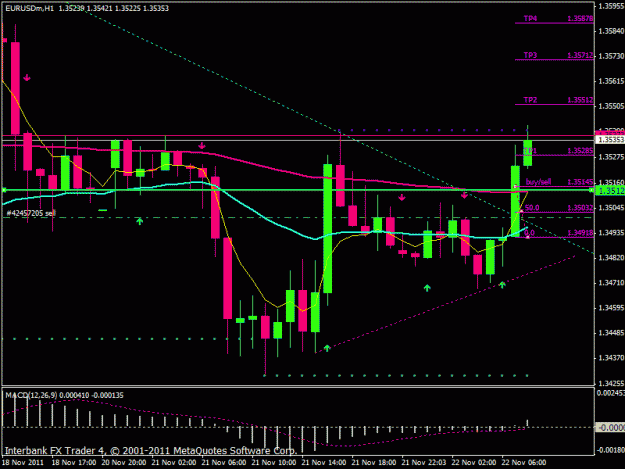Select the 50.0 Fibonacci level label

[x=532, y=208]
